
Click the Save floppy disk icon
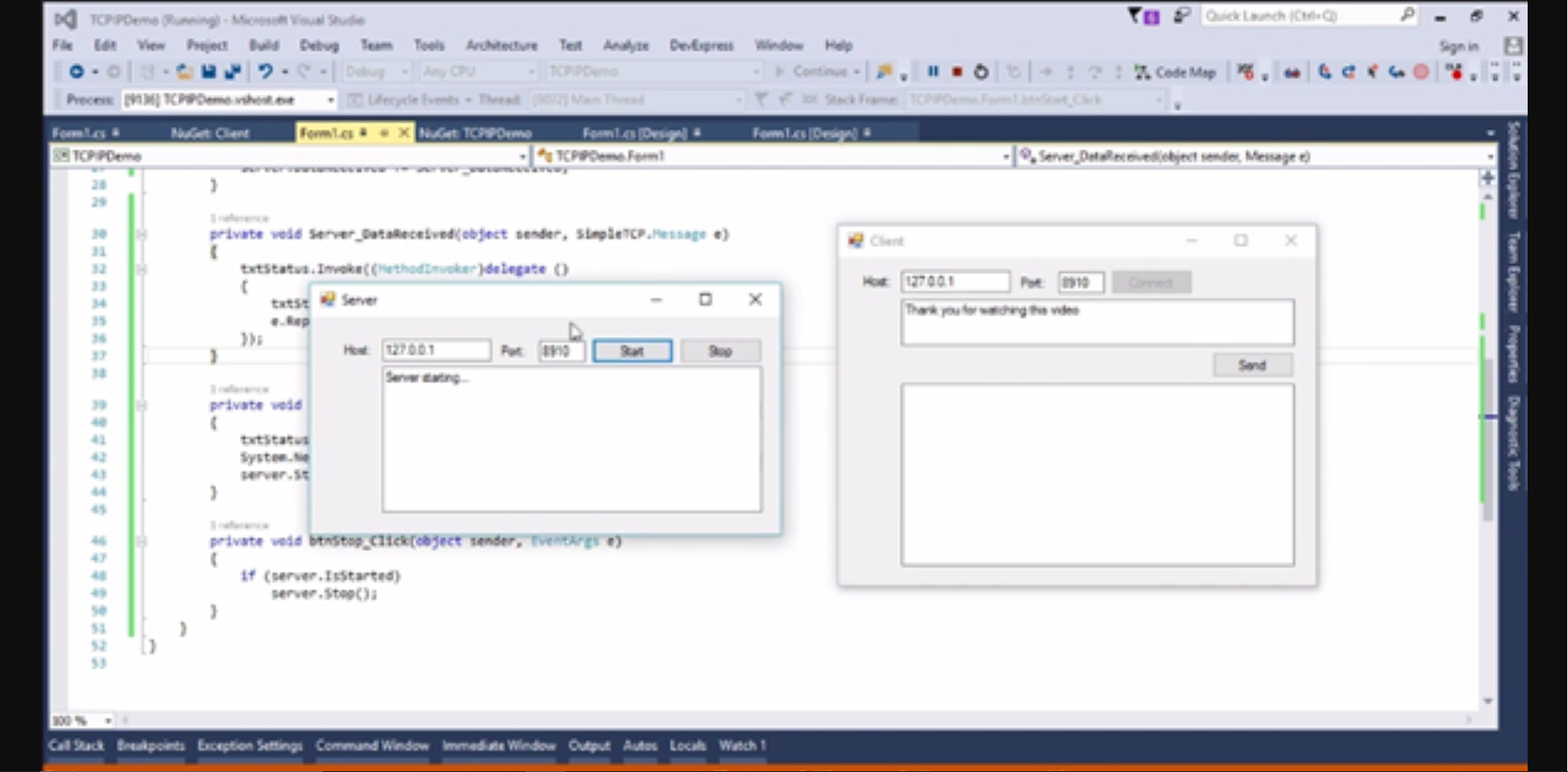coord(208,72)
